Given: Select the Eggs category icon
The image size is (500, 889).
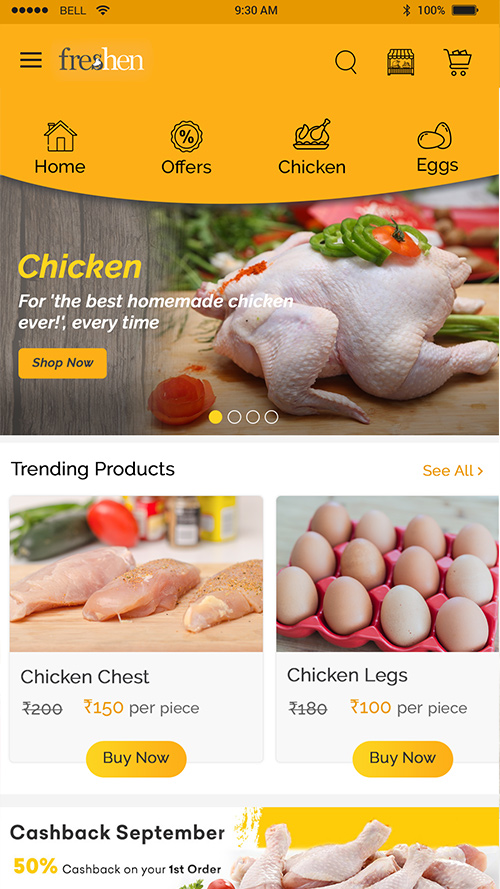Looking at the screenshot, I should [x=435, y=136].
